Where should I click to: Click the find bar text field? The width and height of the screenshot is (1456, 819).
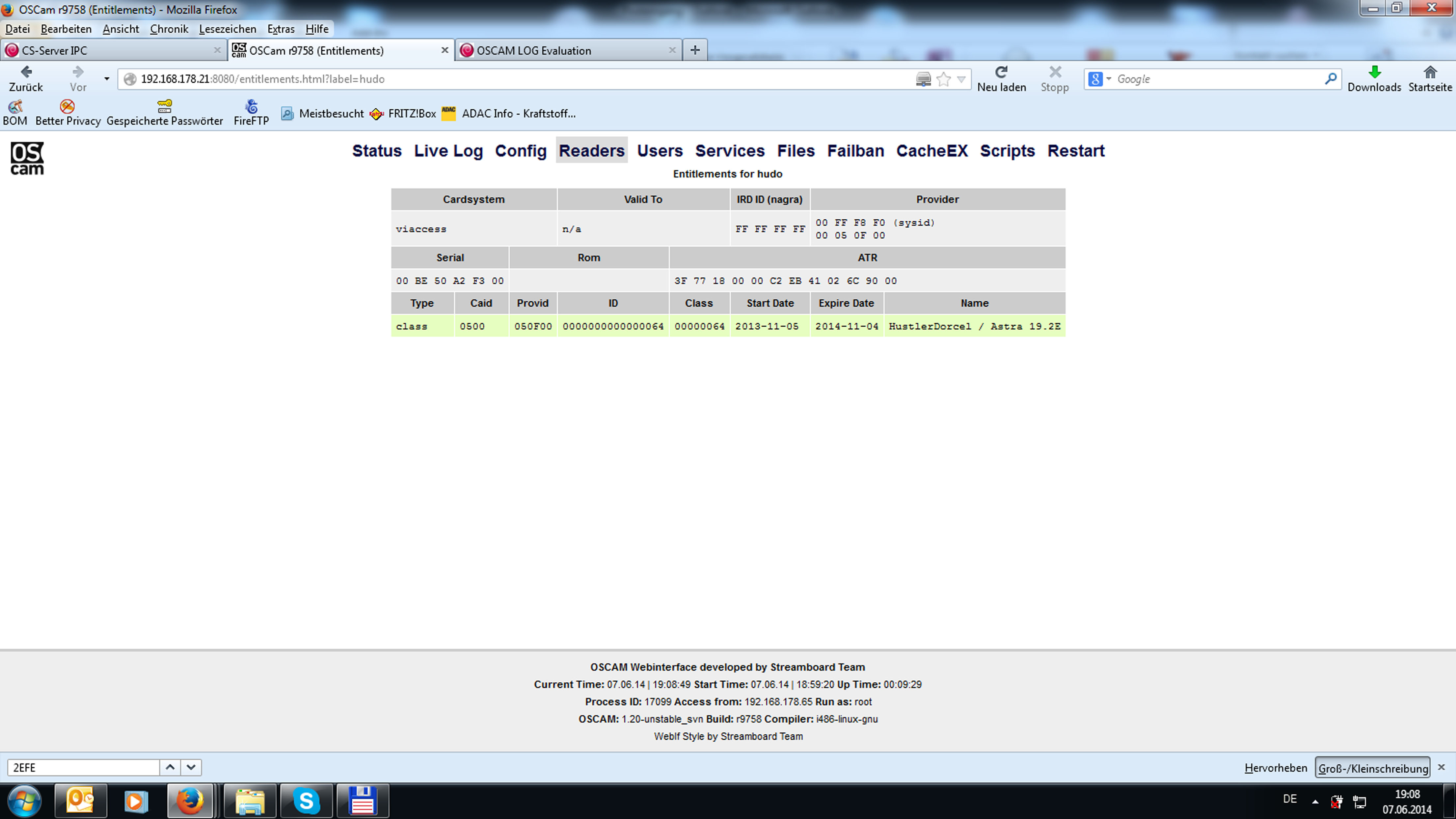[84, 768]
